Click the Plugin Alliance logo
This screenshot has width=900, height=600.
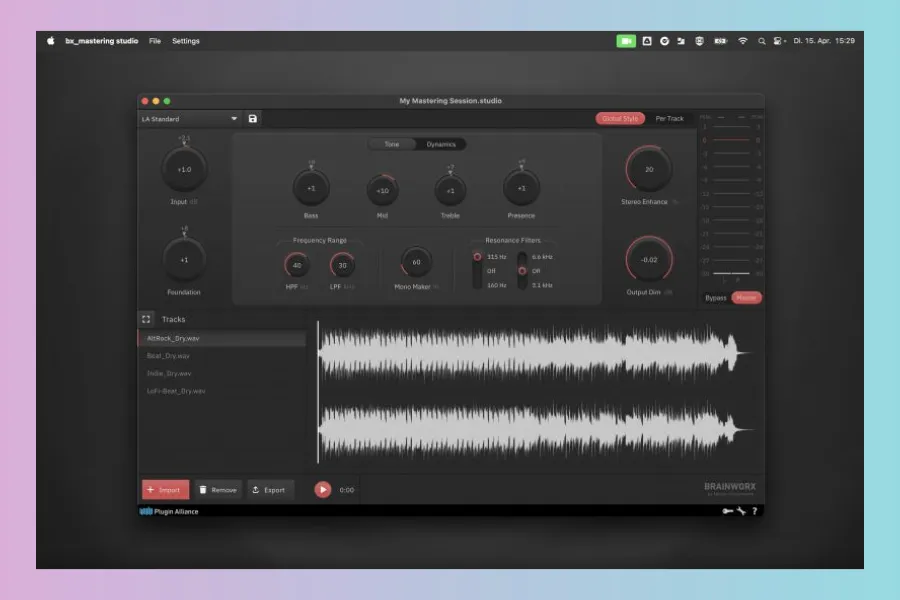(x=169, y=511)
